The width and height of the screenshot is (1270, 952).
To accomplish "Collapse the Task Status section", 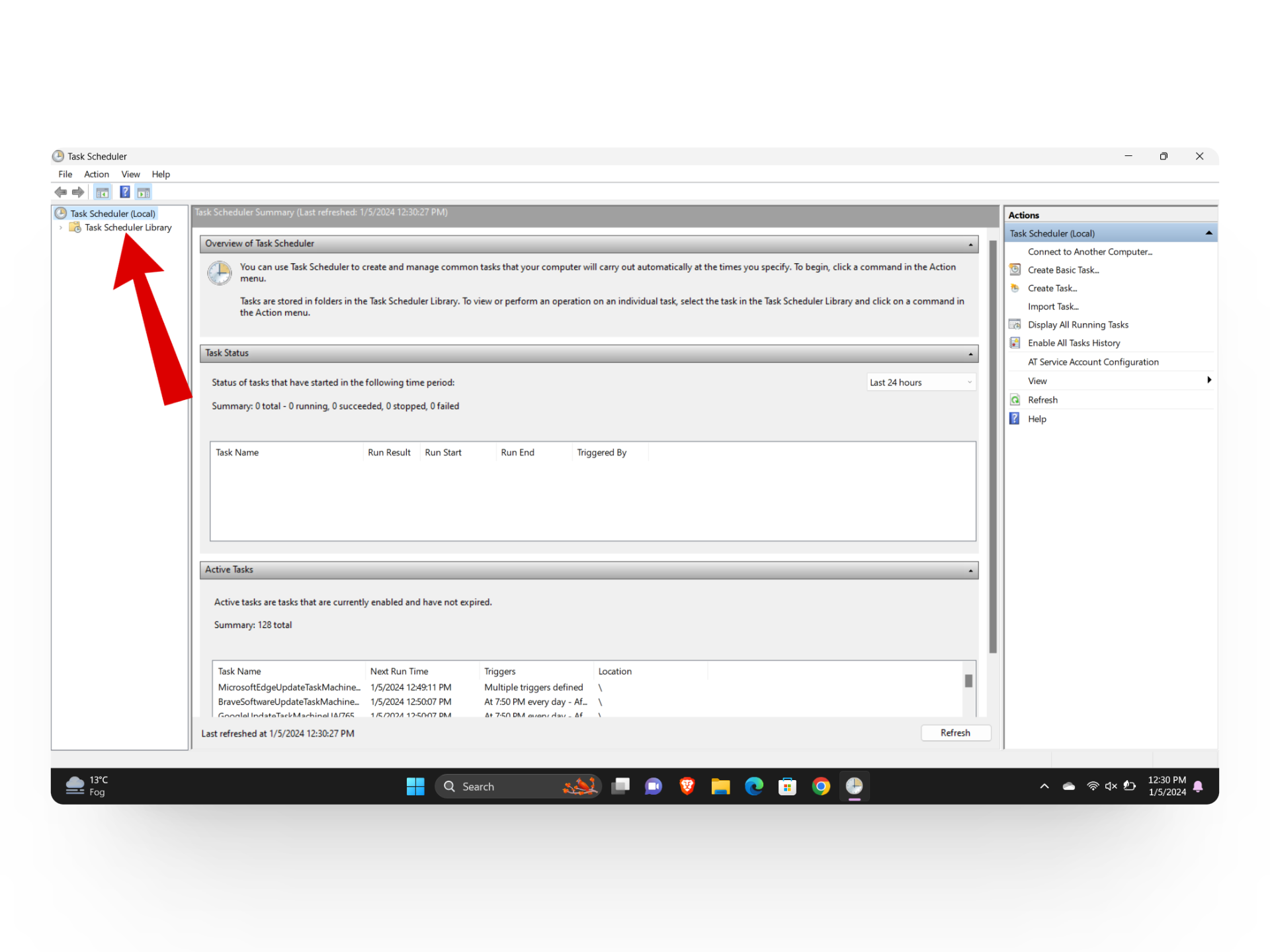I will point(970,354).
